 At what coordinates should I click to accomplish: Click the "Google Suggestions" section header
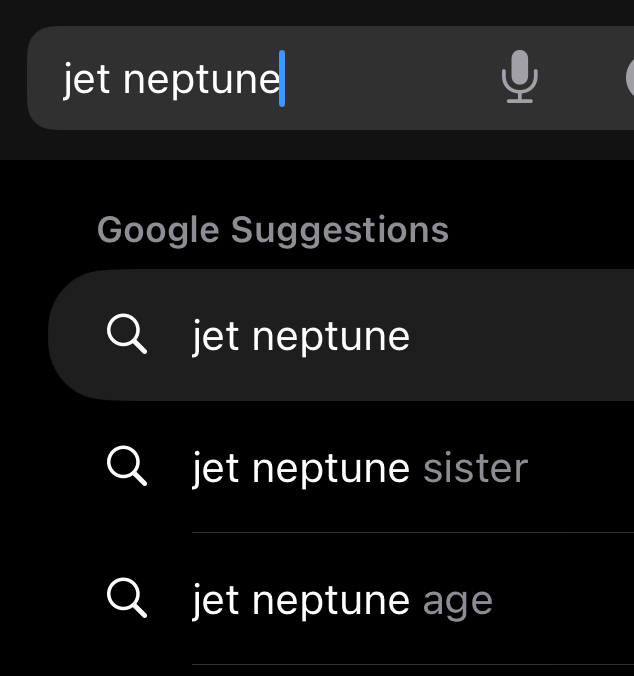click(273, 230)
